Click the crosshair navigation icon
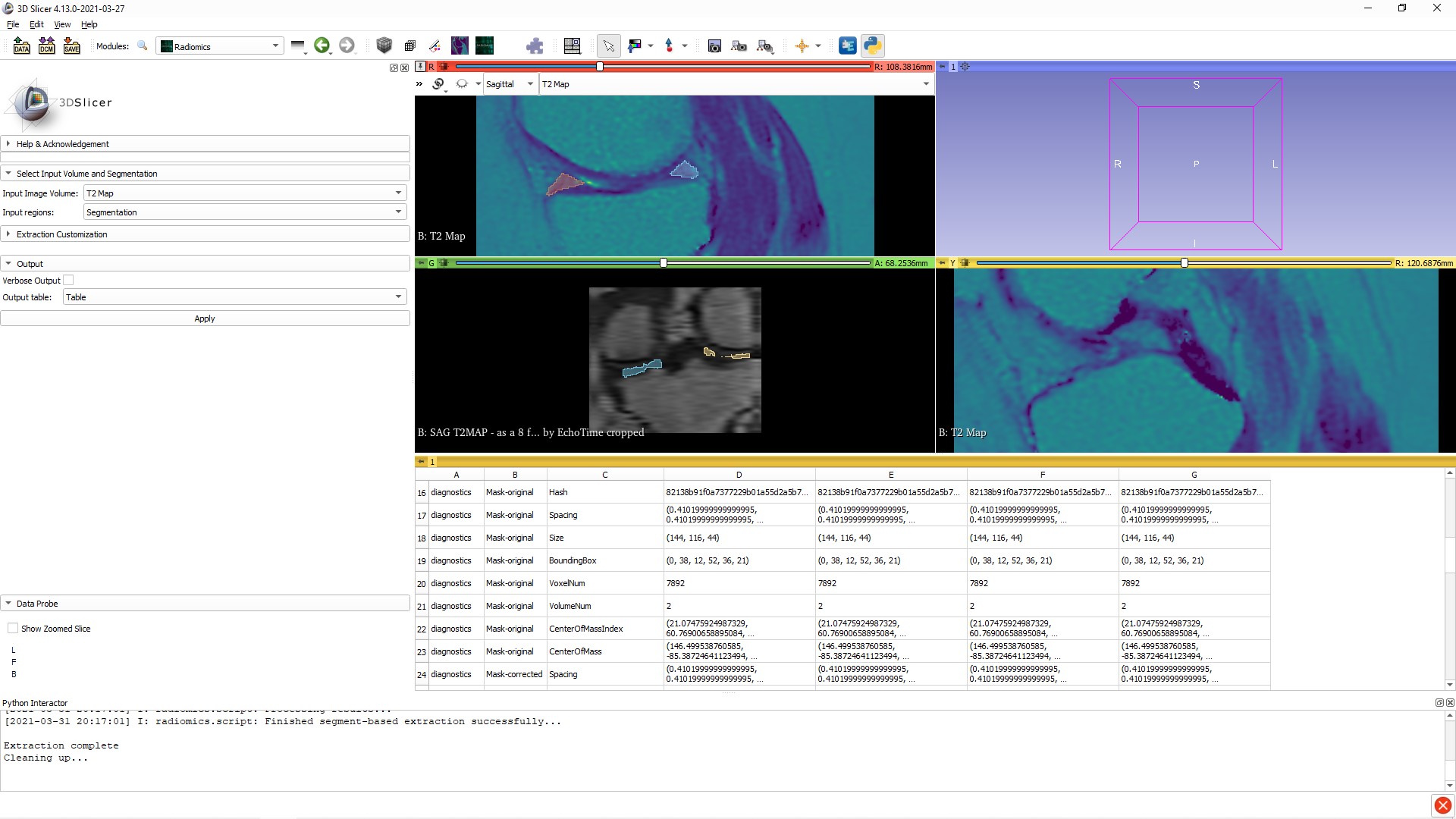Viewport: 1456px width, 819px height. [804, 45]
